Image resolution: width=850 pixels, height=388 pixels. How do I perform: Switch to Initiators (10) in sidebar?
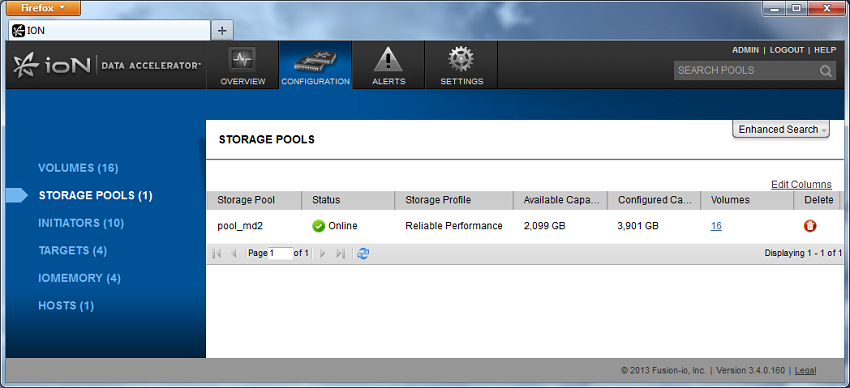click(81, 223)
